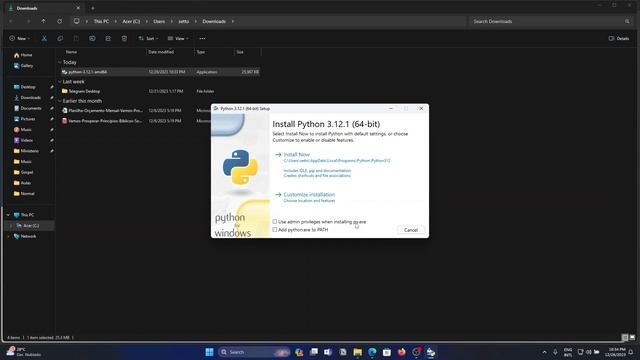The image size is (640, 360).
Task: Click the Cut scissors icon in Explorer toolbar
Action: (44, 38)
